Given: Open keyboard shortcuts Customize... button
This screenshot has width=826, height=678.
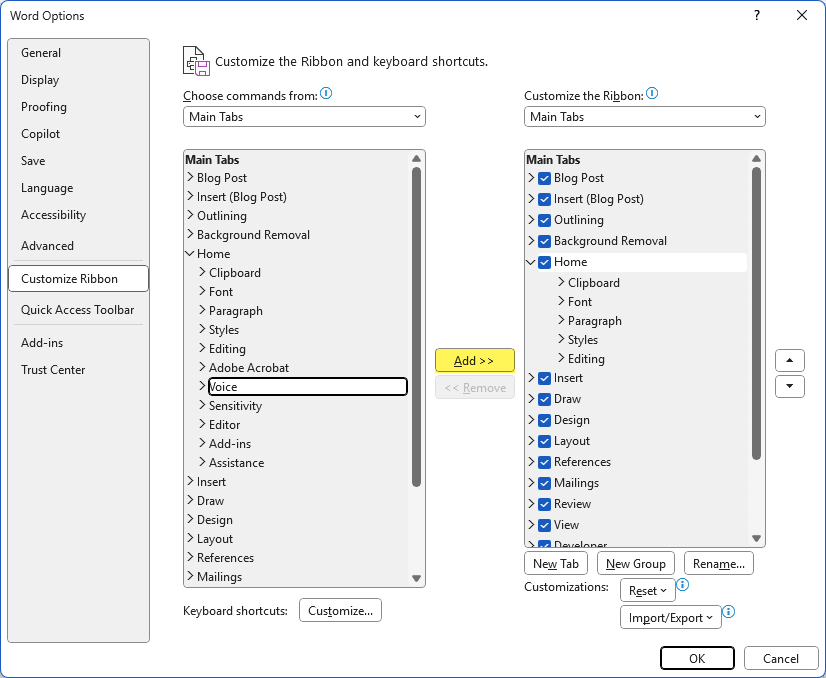Looking at the screenshot, I should (340, 611).
